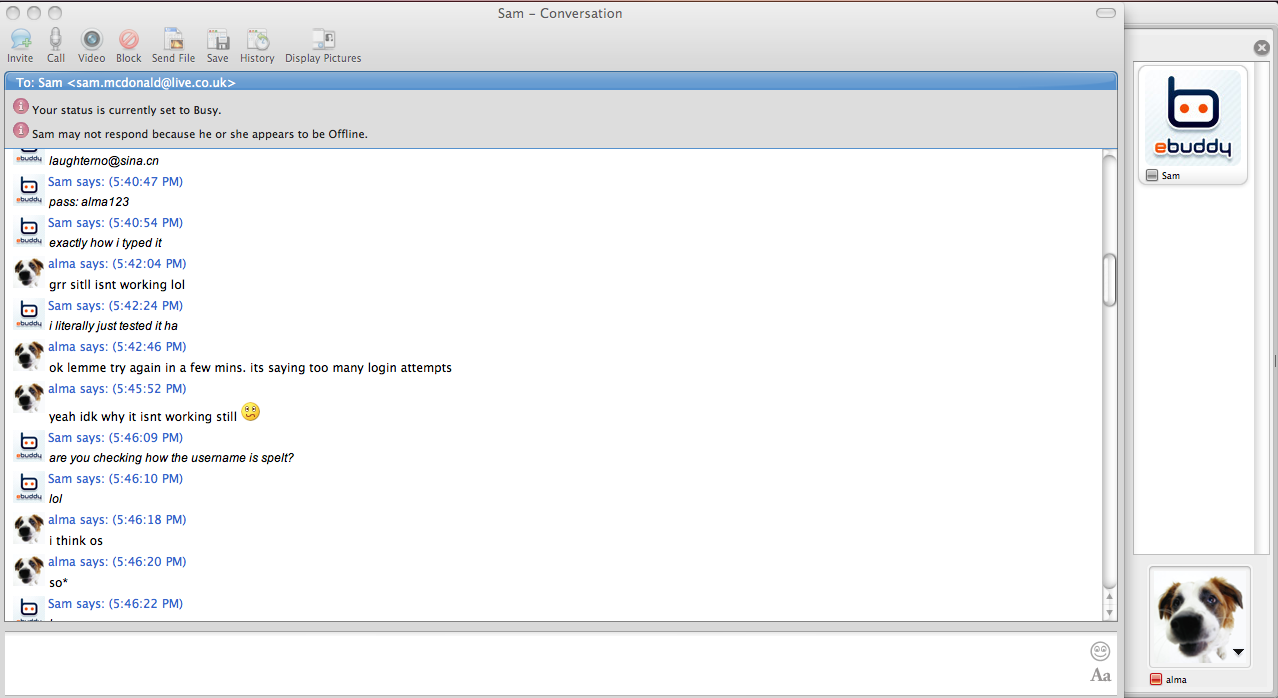Click the message 'pass: alma123'
The width and height of the screenshot is (1278, 698).
89,202
